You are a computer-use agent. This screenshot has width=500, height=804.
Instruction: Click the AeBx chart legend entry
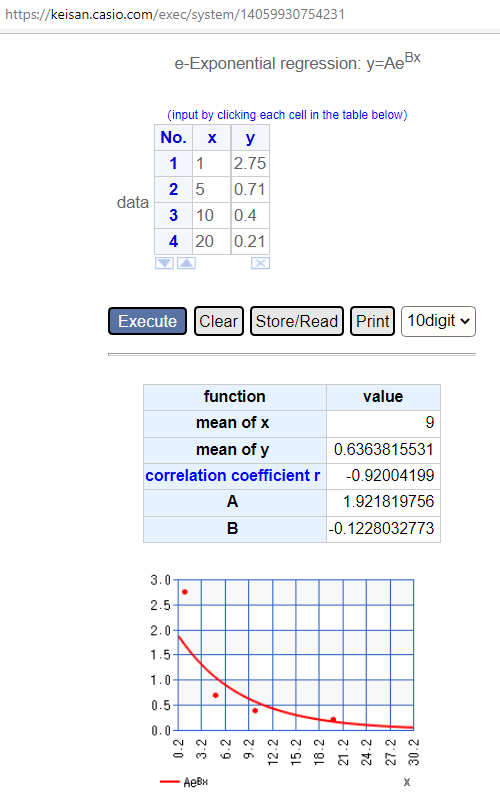[184, 782]
